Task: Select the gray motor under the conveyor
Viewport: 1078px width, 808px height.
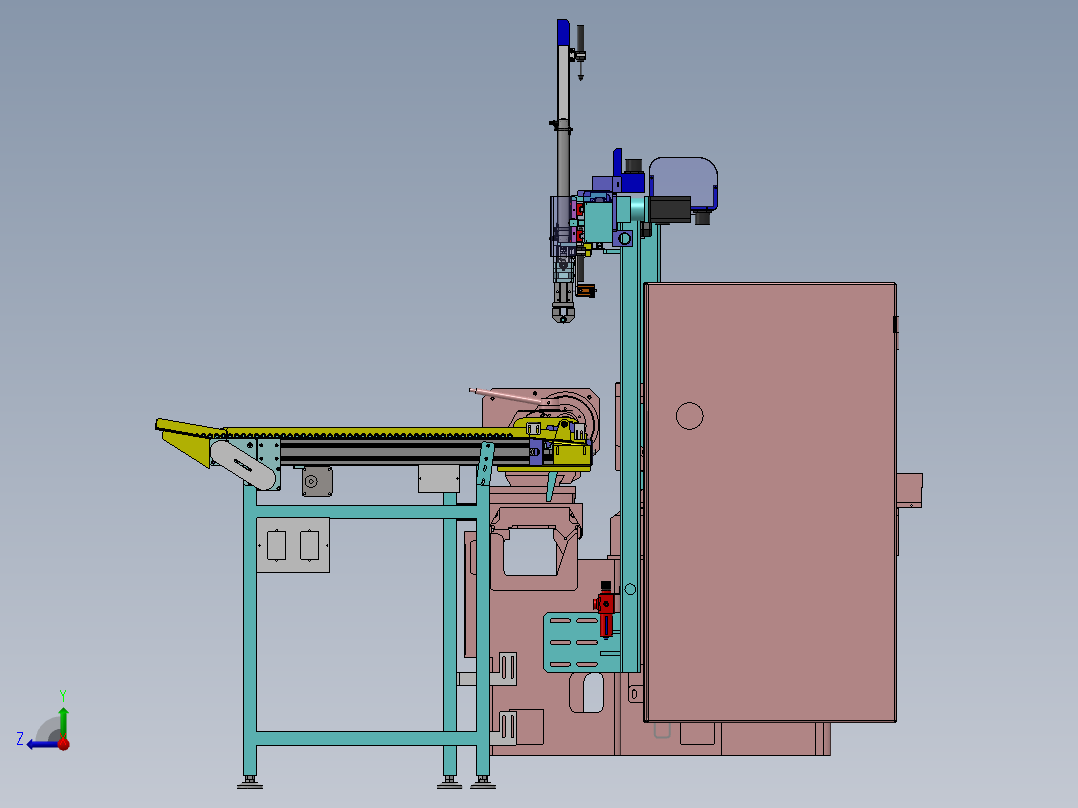Action: tap(317, 481)
